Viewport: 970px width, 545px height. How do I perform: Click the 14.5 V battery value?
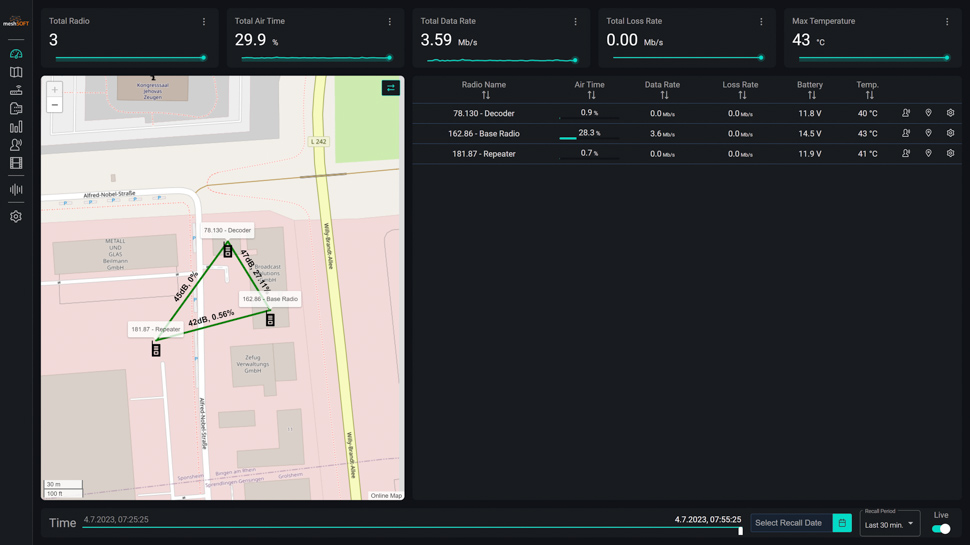click(810, 134)
